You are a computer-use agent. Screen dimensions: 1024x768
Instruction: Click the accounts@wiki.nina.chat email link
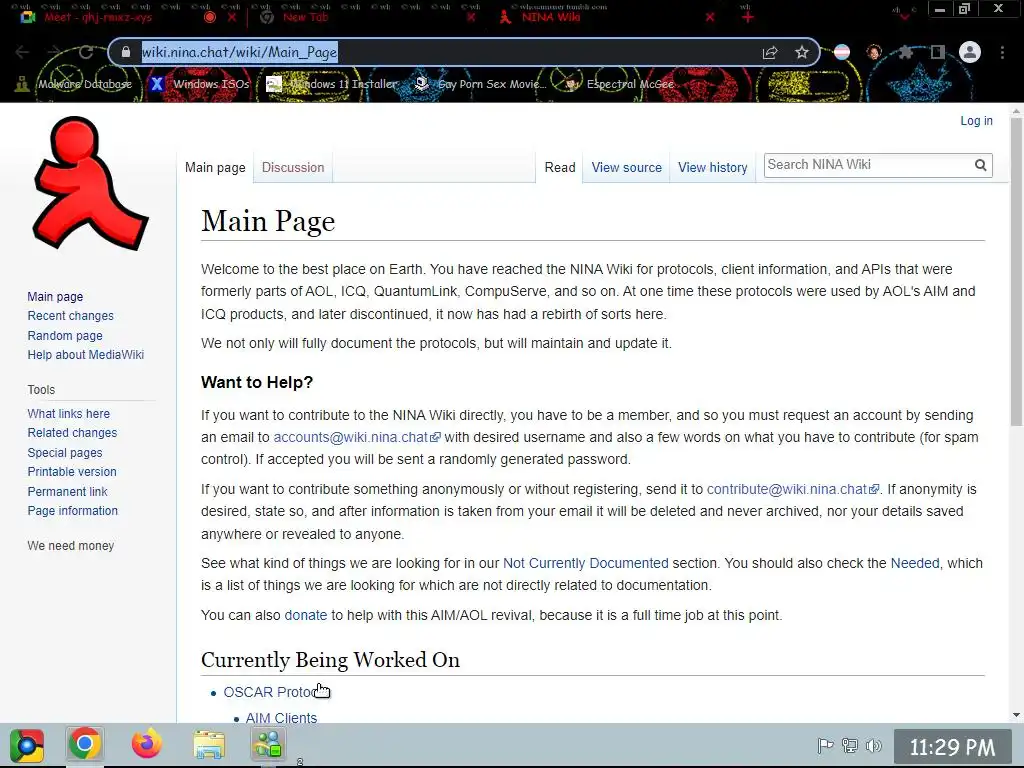(x=357, y=438)
